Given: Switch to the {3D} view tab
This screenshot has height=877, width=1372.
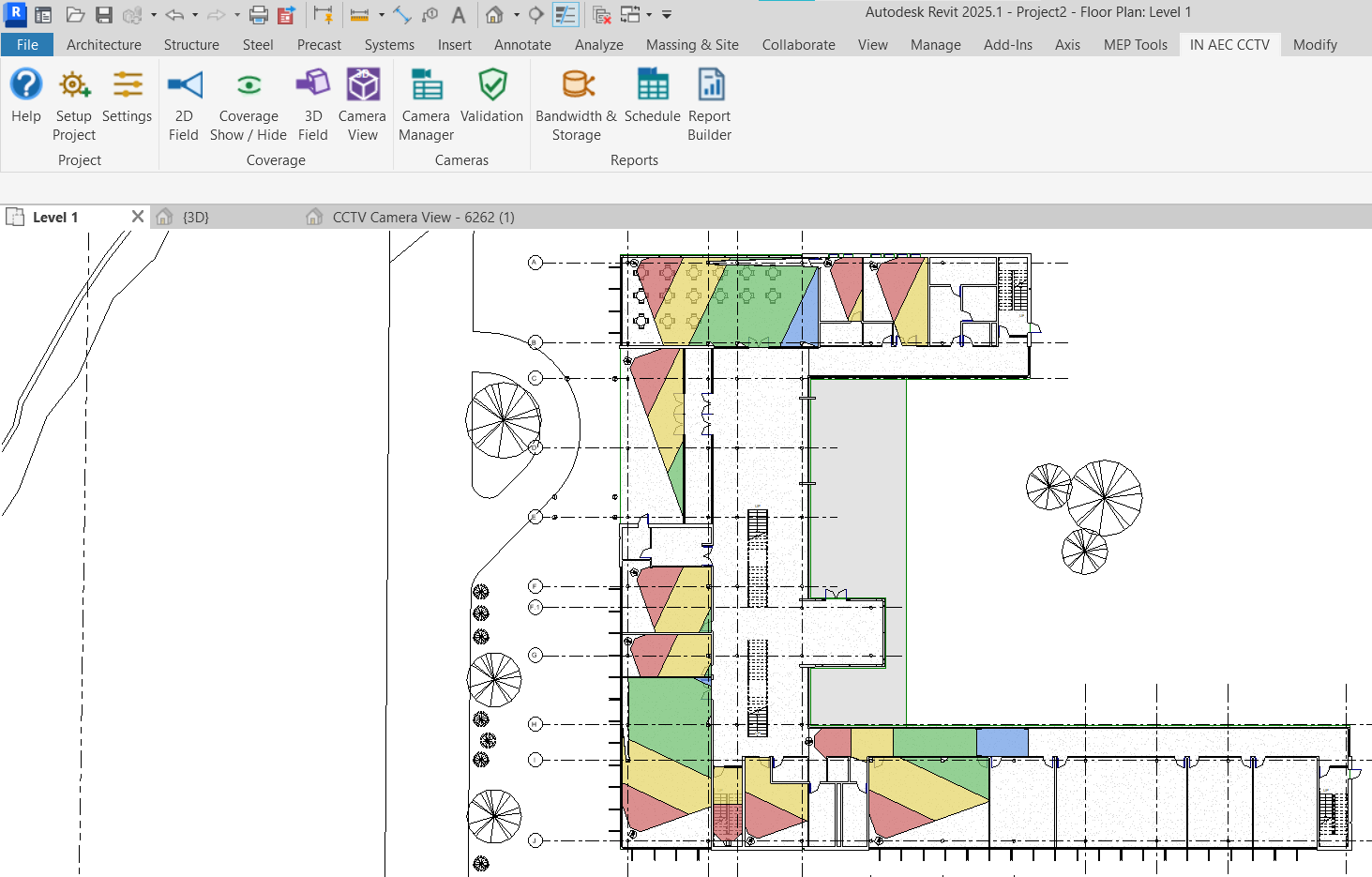Looking at the screenshot, I should click(x=195, y=218).
